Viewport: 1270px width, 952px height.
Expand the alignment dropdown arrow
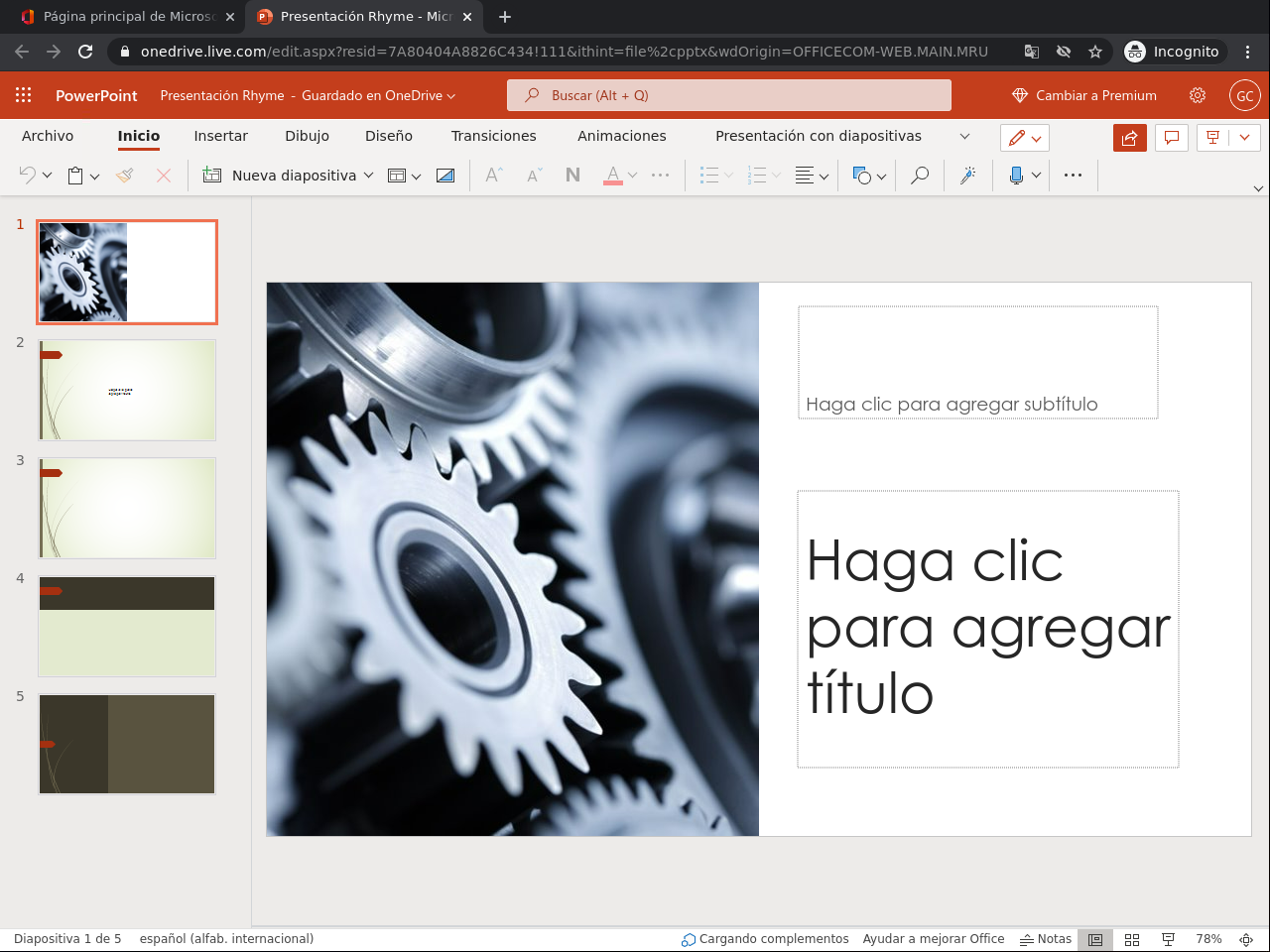click(x=824, y=177)
